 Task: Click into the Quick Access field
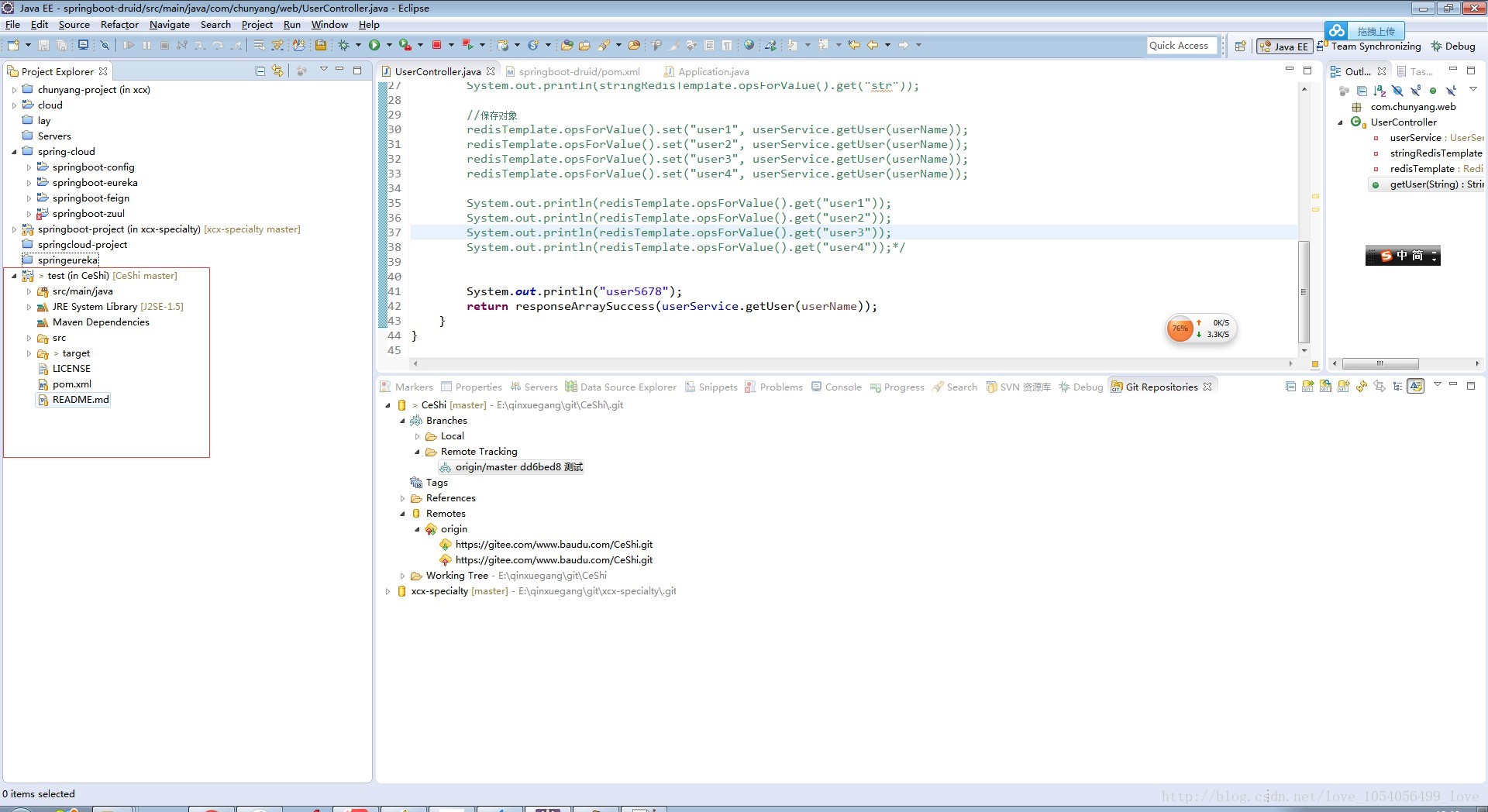click(x=1182, y=46)
